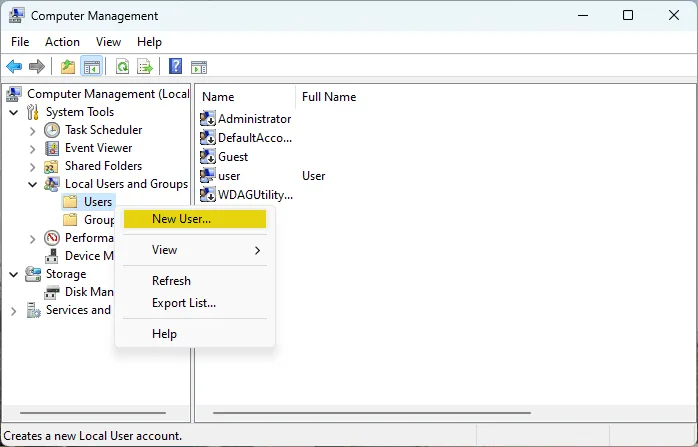Viewport: 698px width, 447px height.
Task: Click the Guest account icon
Action: [x=208, y=157]
